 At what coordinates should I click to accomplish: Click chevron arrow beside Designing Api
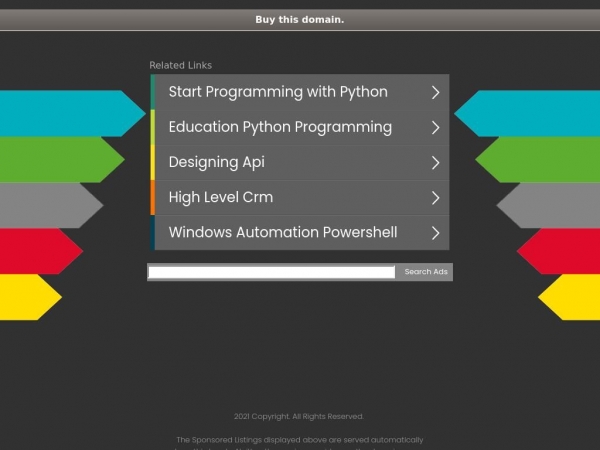(x=435, y=163)
